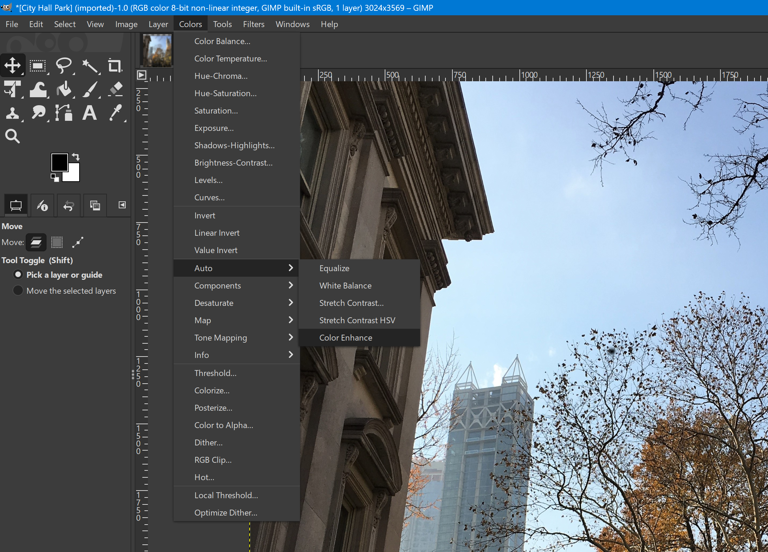Expand the Components submenu

[x=237, y=286]
